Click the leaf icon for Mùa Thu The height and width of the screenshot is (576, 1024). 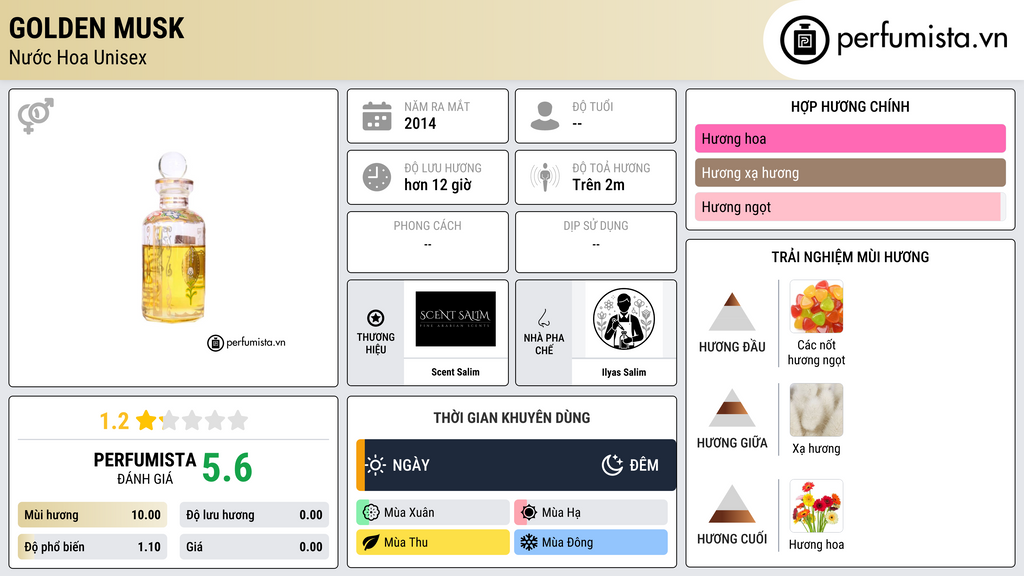[x=371, y=542]
